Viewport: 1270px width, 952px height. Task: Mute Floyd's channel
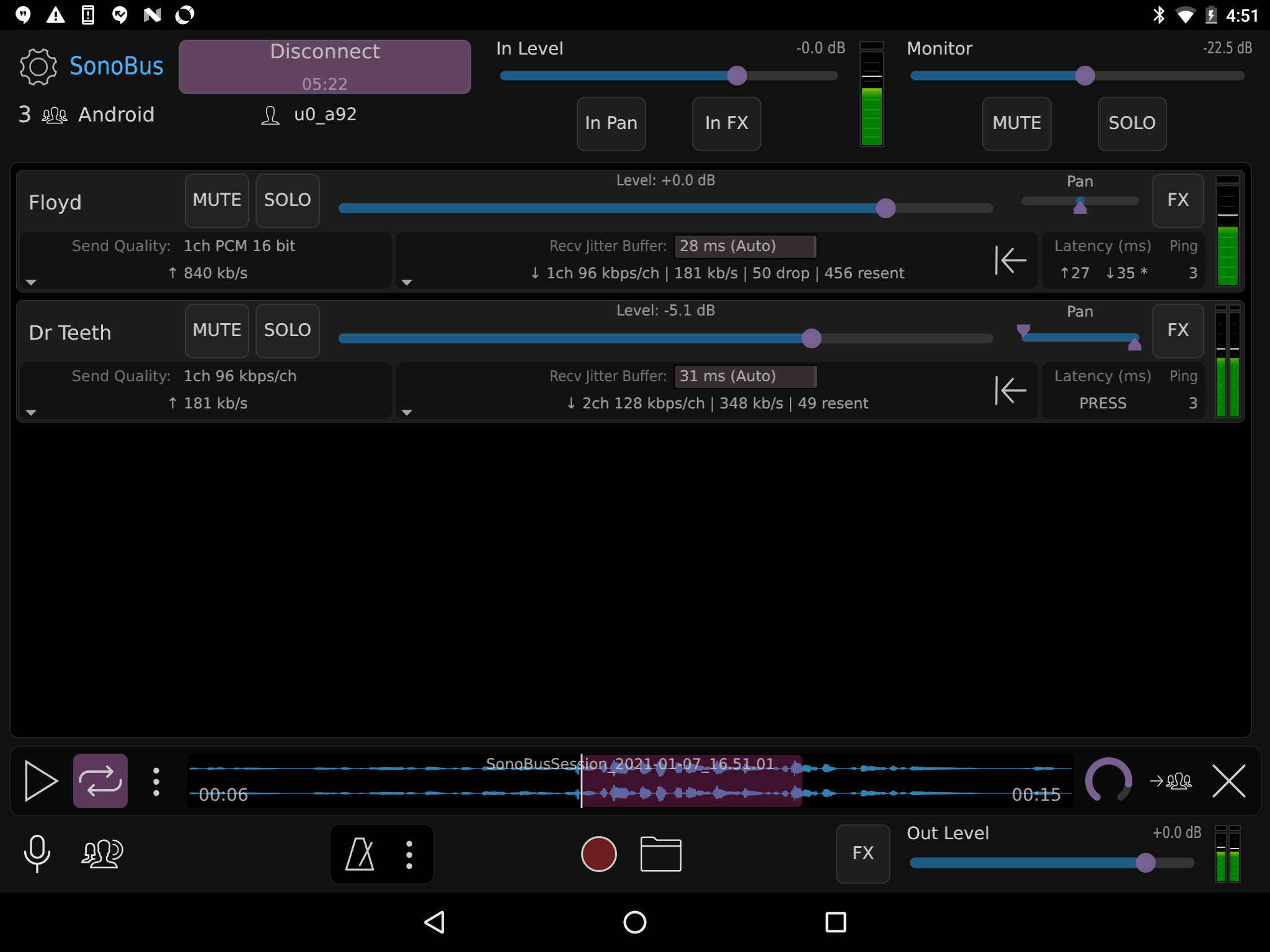pos(216,200)
